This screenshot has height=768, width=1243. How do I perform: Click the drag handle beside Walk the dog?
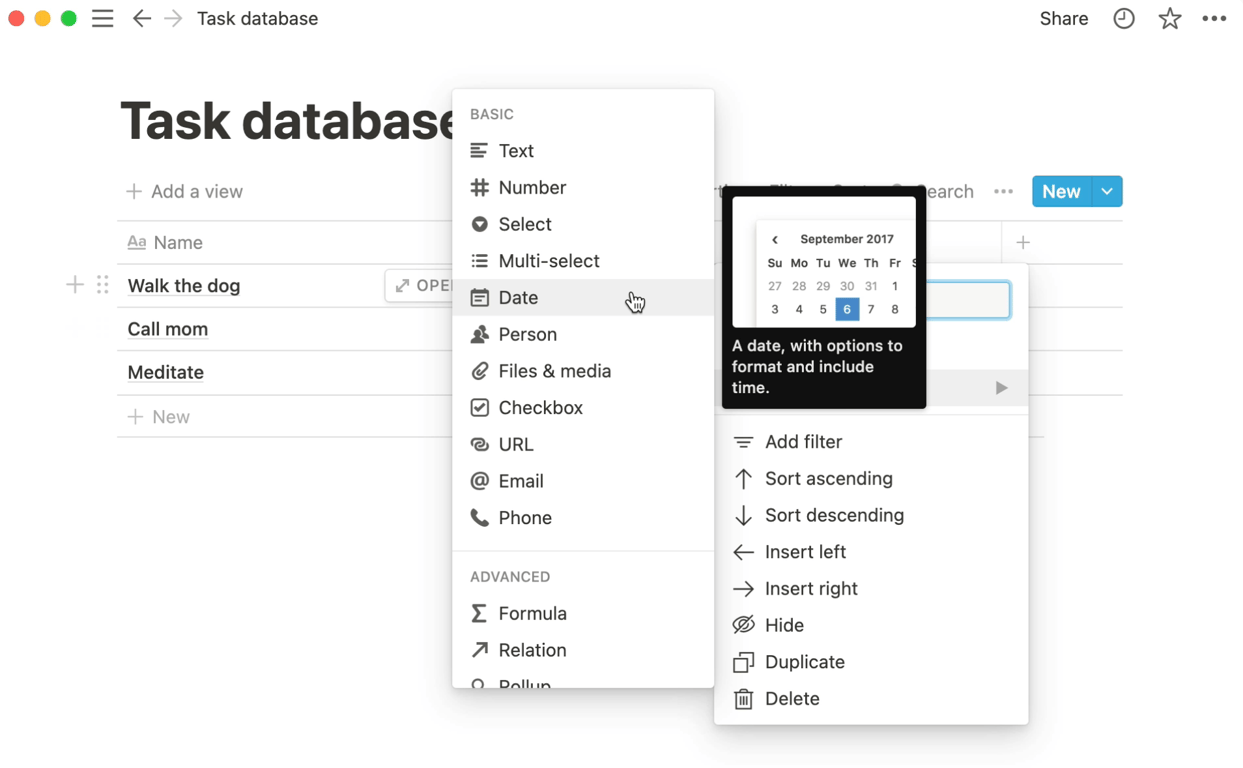(102, 285)
